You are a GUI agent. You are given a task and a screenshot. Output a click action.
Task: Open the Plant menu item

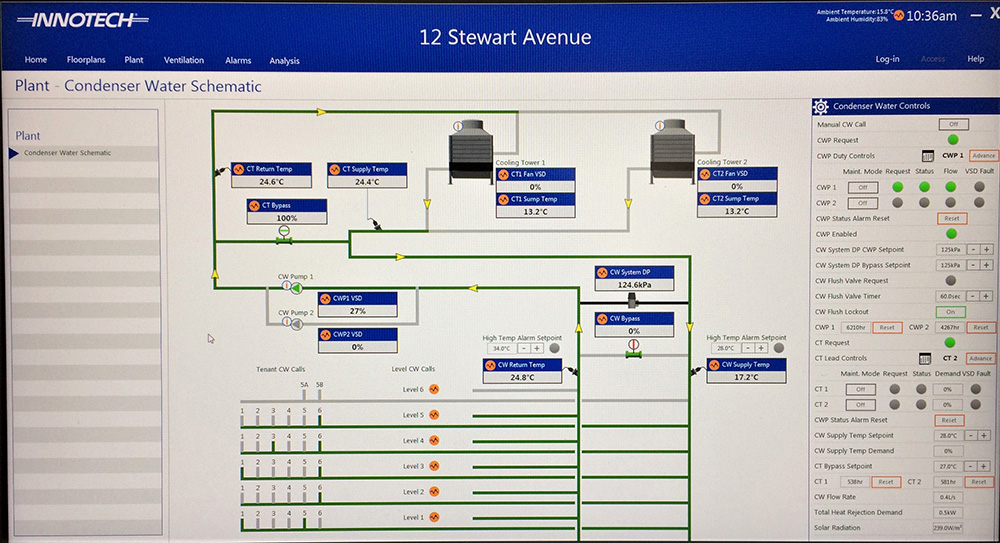(134, 60)
